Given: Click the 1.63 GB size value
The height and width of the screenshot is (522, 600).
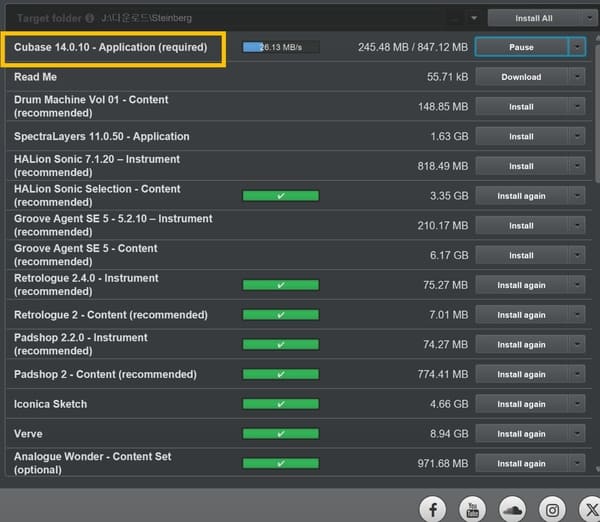Looking at the screenshot, I should pos(449,137).
